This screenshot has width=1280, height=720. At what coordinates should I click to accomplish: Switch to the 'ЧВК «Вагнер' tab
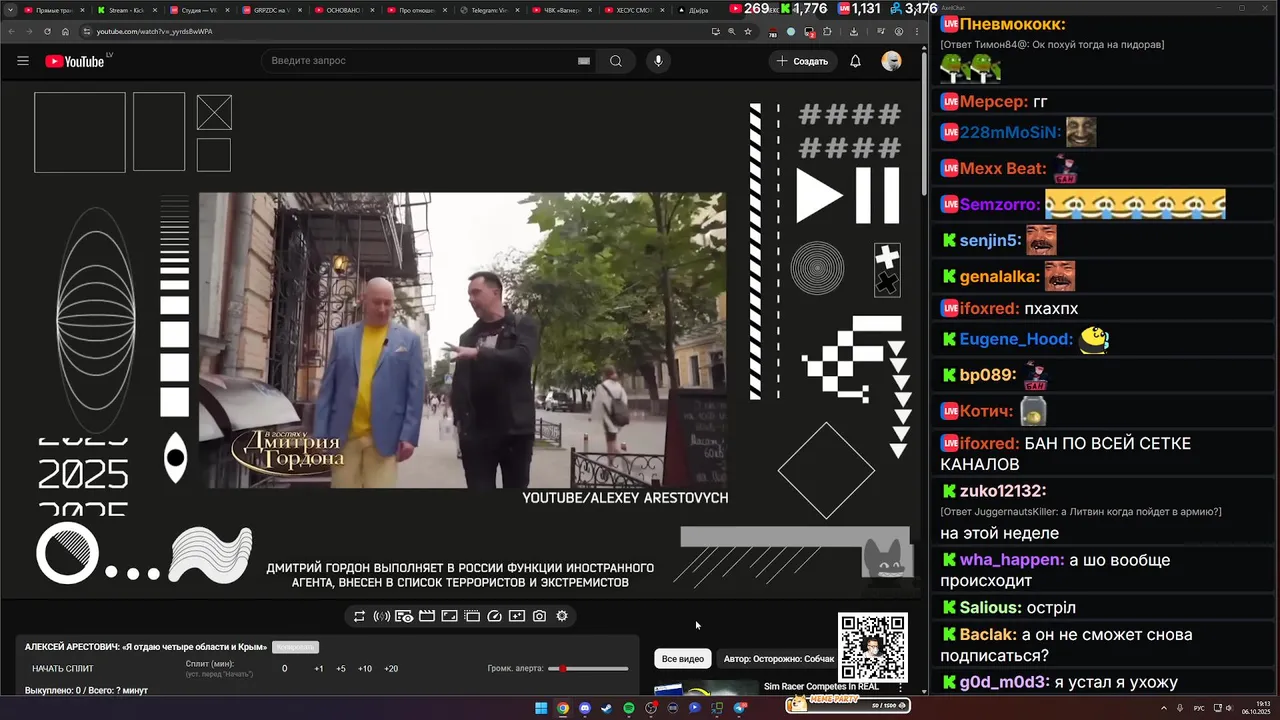562,10
